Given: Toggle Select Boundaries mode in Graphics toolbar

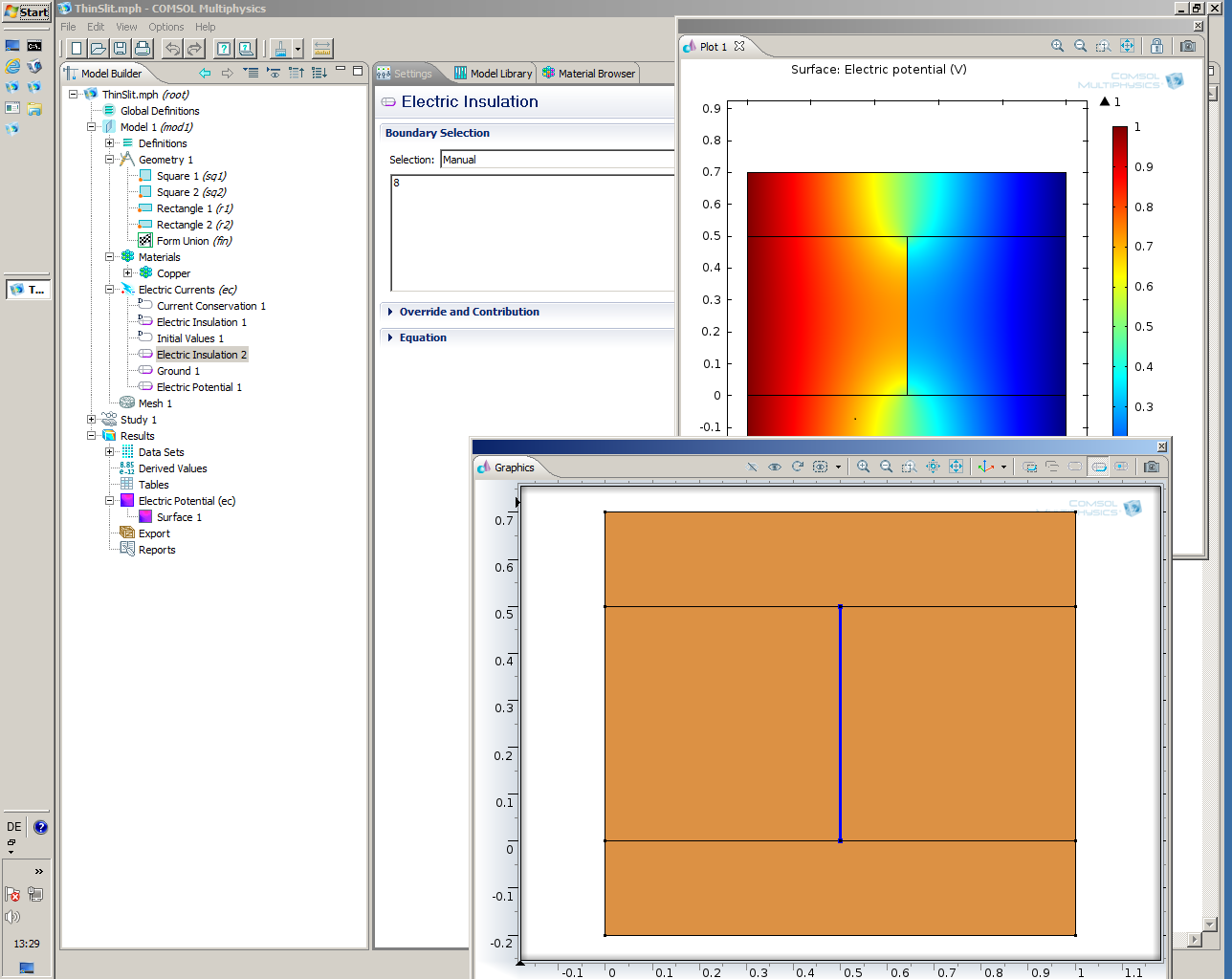Looking at the screenshot, I should point(1099,467).
